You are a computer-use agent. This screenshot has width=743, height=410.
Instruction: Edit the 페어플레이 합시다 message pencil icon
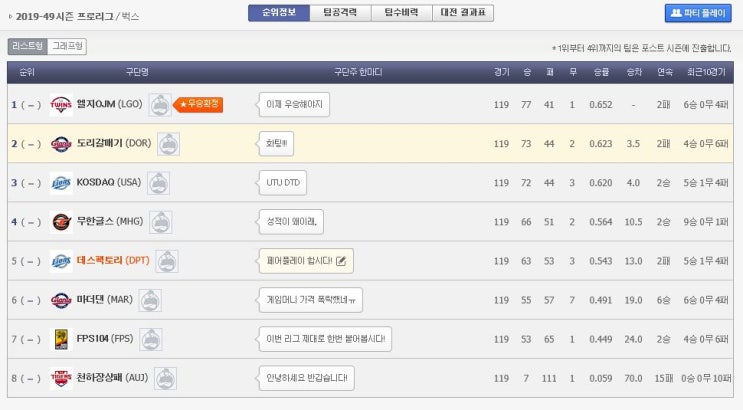(x=341, y=261)
